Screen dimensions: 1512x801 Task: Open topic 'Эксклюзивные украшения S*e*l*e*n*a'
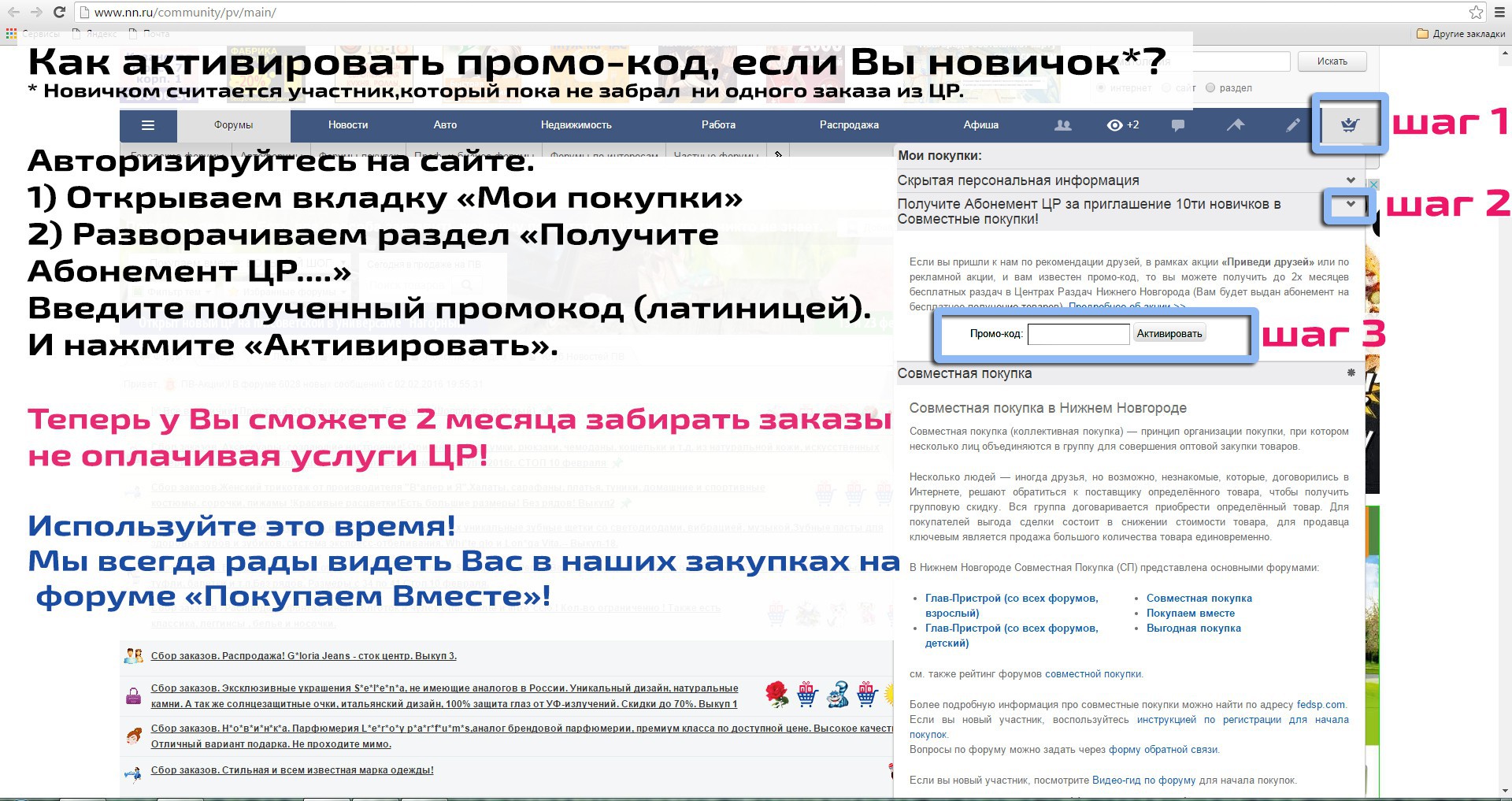coord(445,696)
